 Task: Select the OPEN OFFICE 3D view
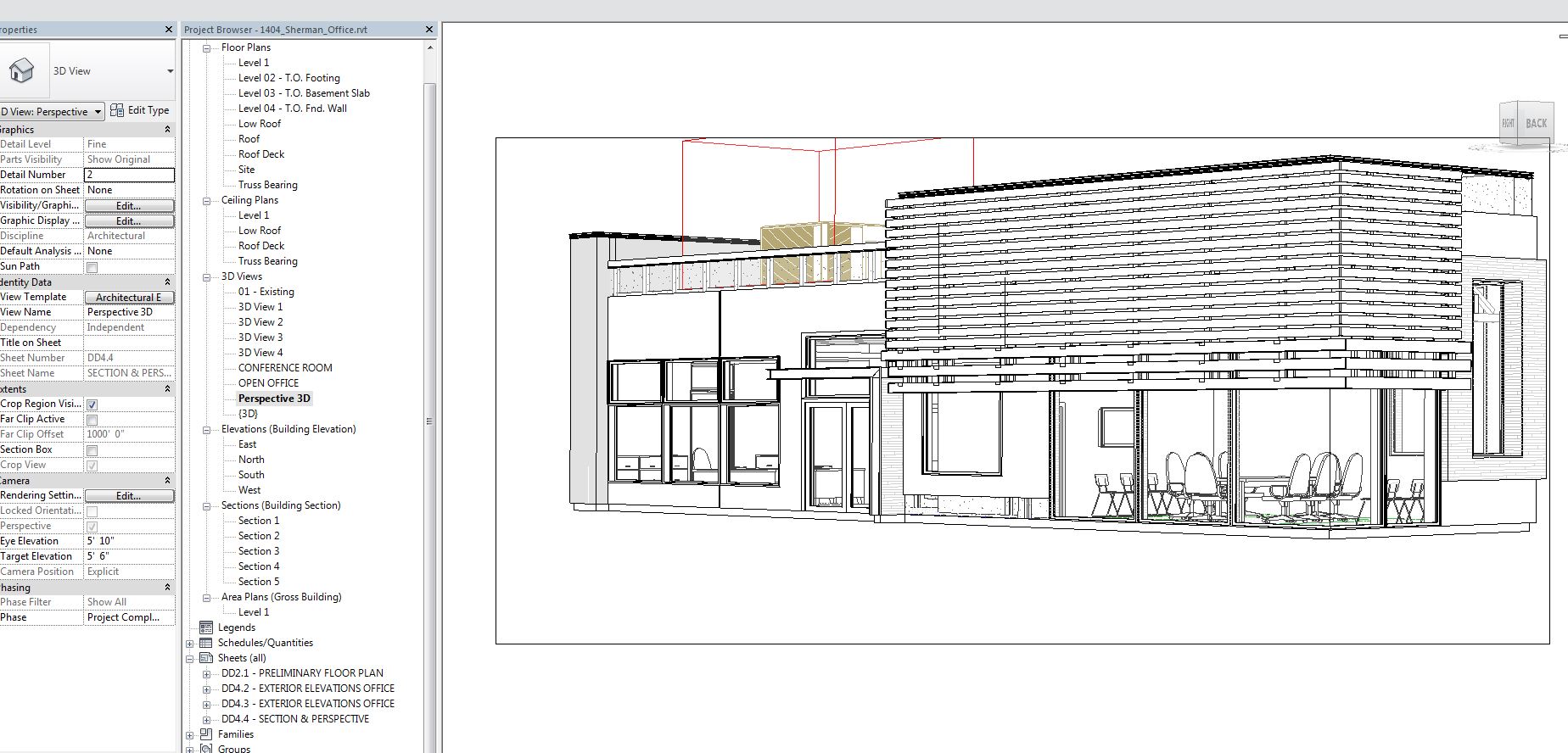pos(268,383)
